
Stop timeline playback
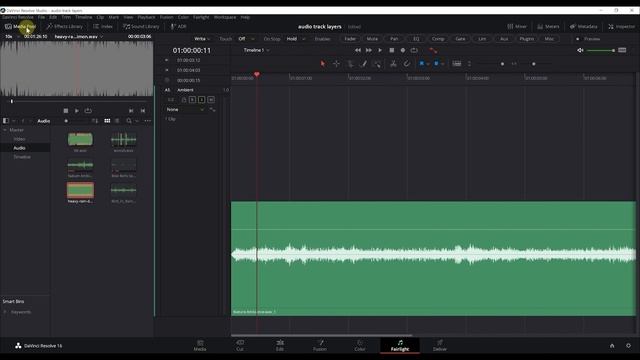click(x=391, y=50)
